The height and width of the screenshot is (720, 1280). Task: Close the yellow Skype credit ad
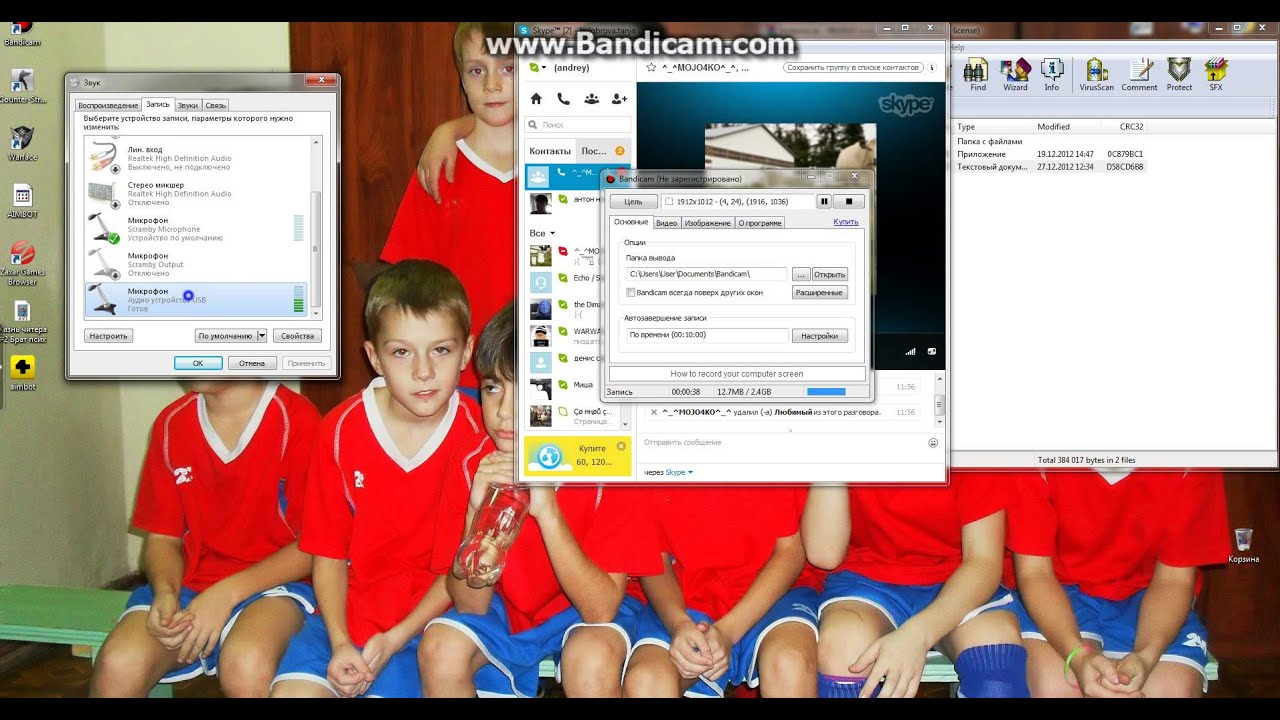621,446
